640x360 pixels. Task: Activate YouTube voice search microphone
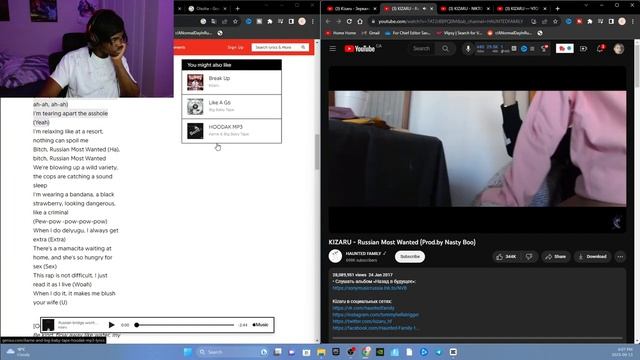tap(468, 49)
